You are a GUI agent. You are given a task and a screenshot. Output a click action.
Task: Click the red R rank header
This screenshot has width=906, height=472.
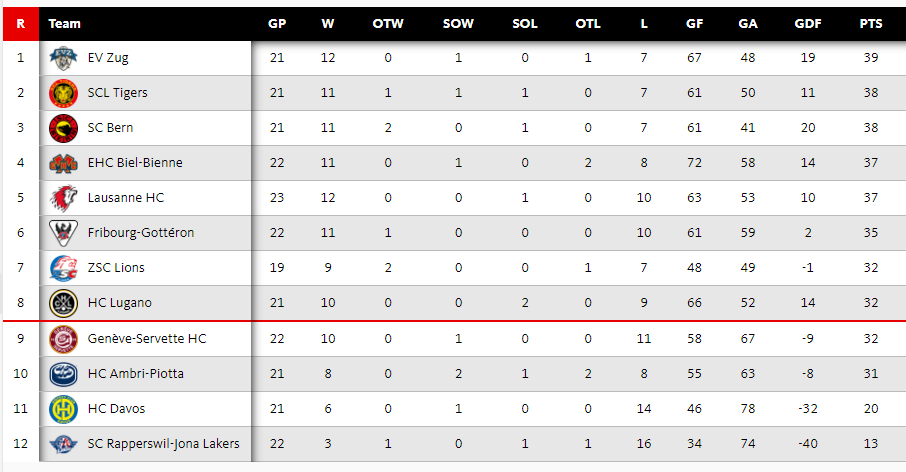20,23
